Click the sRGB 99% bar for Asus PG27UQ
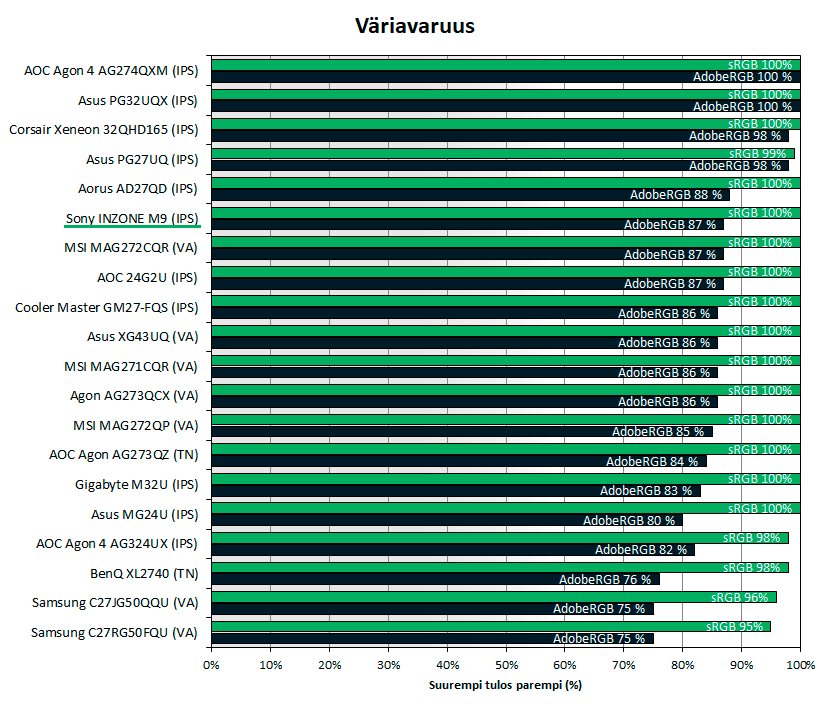830x709 pixels. pyautogui.click(x=503, y=154)
